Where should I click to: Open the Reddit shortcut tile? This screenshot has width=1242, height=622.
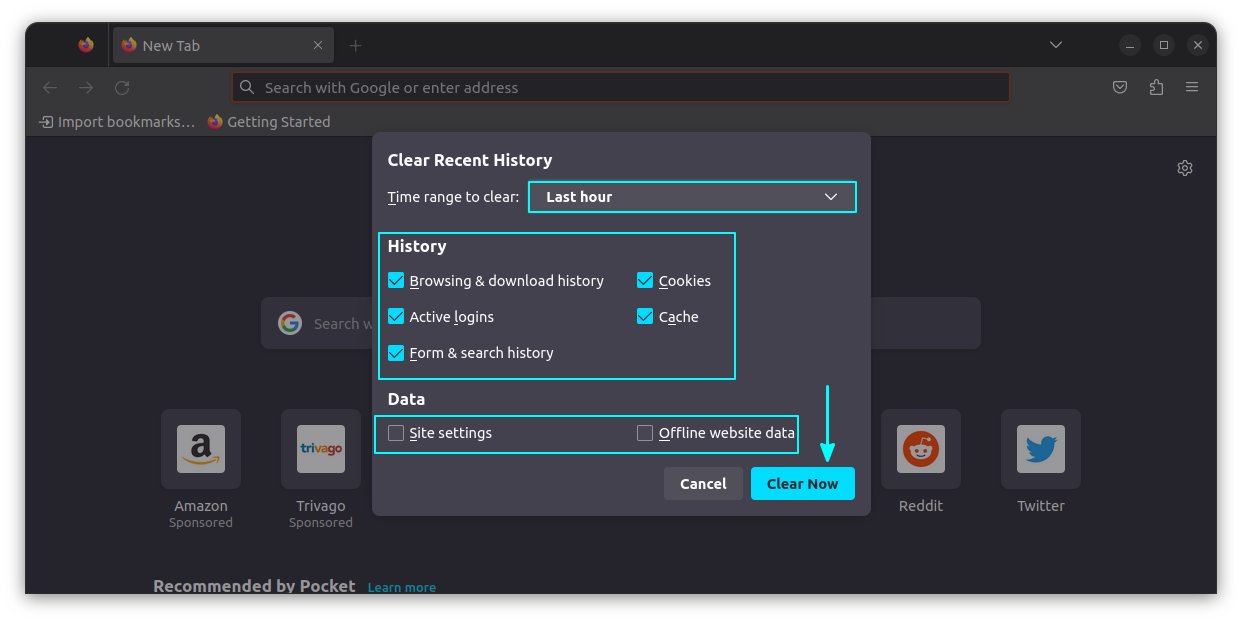920,449
